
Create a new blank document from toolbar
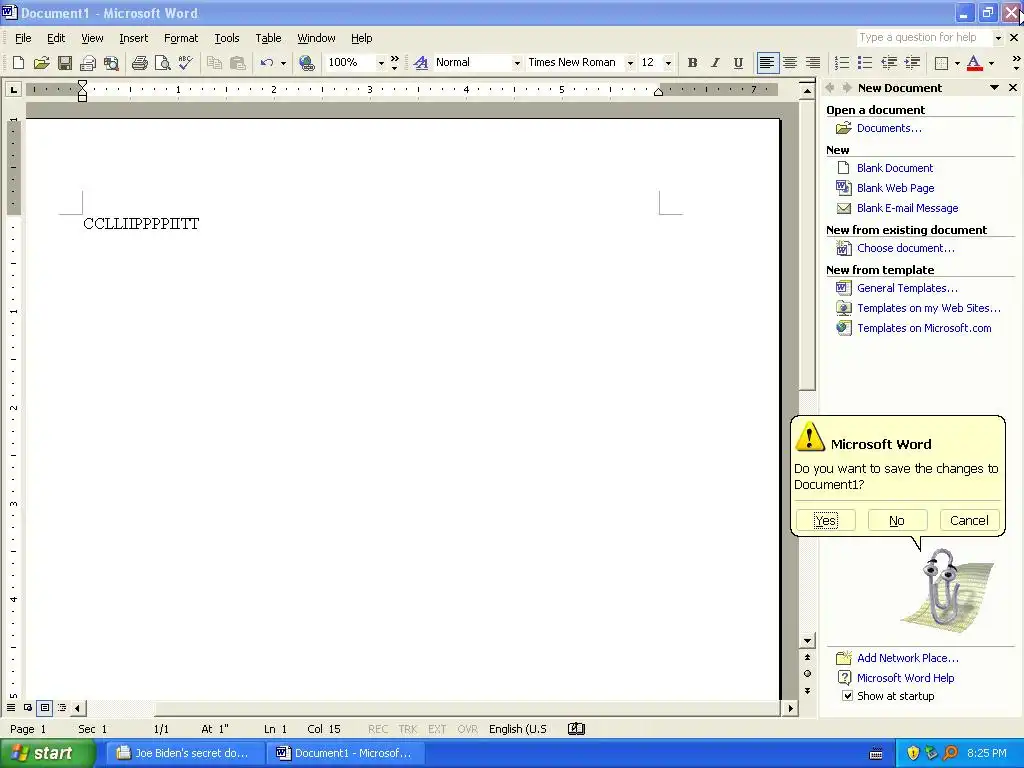(18, 63)
